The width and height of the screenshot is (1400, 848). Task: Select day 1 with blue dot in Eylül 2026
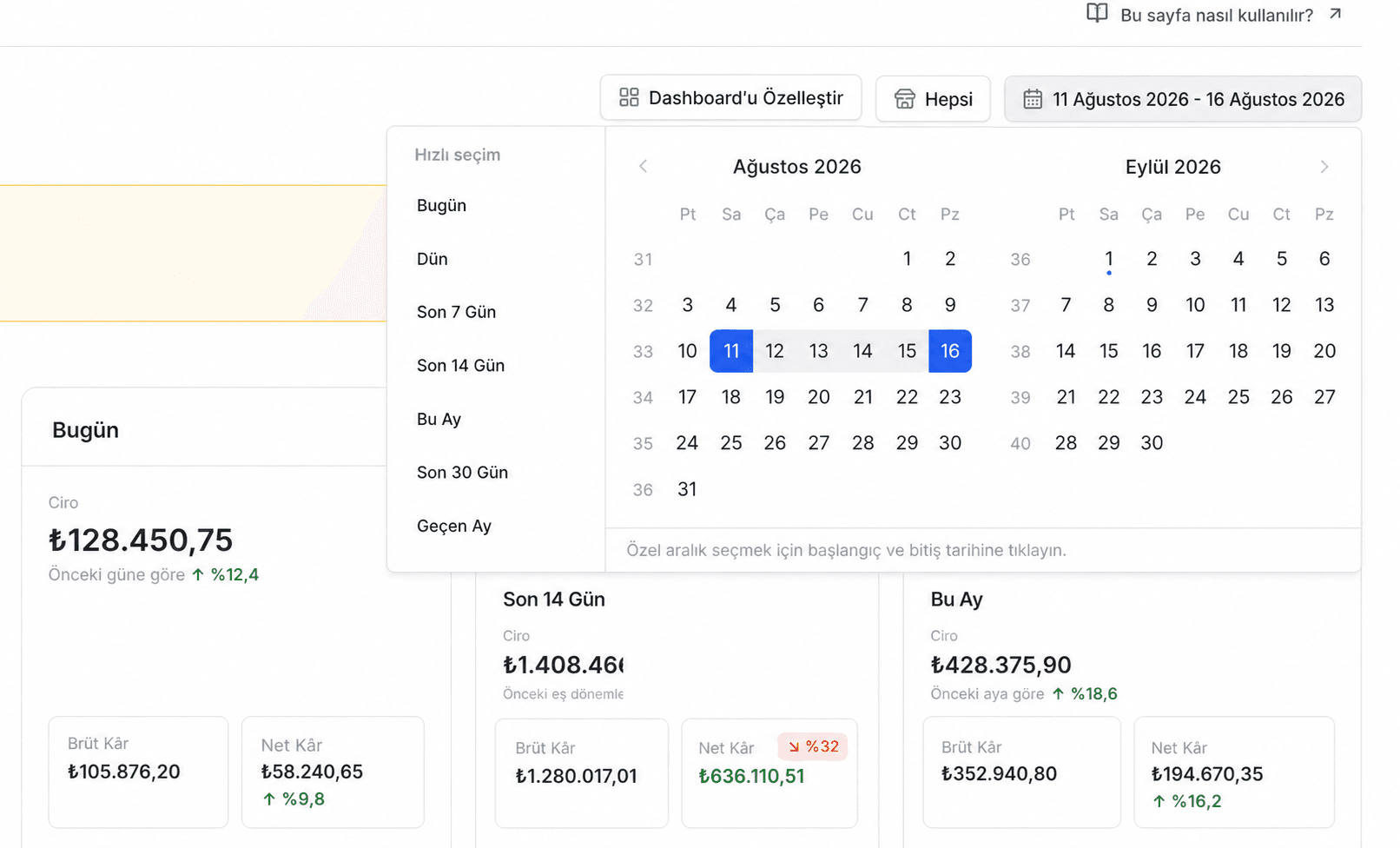(1109, 259)
